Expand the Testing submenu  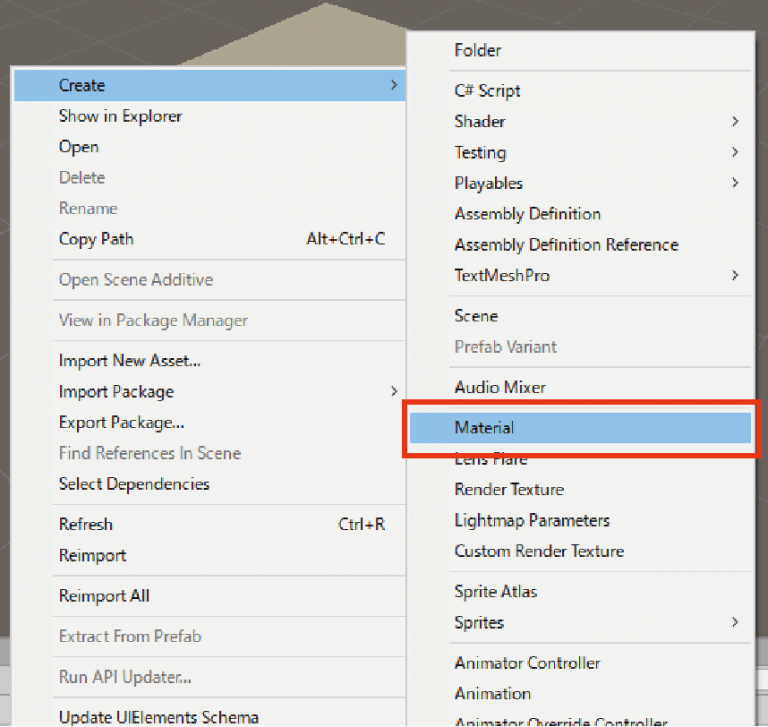[480, 153]
